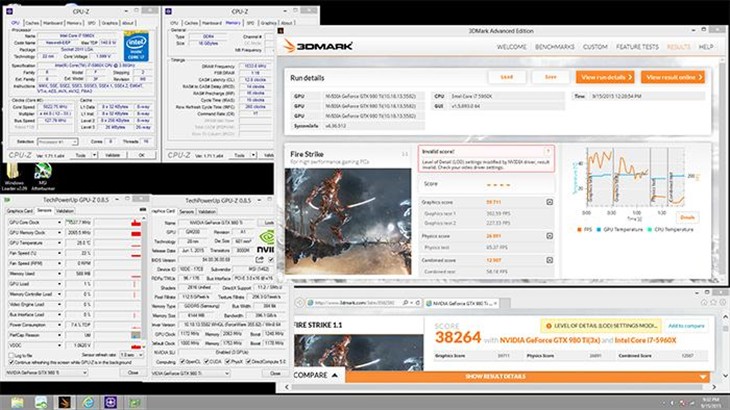Image resolution: width=730 pixels, height=410 pixels.
Task: Open the Processor selection dropdown in CPU-Z
Action: 58,141
